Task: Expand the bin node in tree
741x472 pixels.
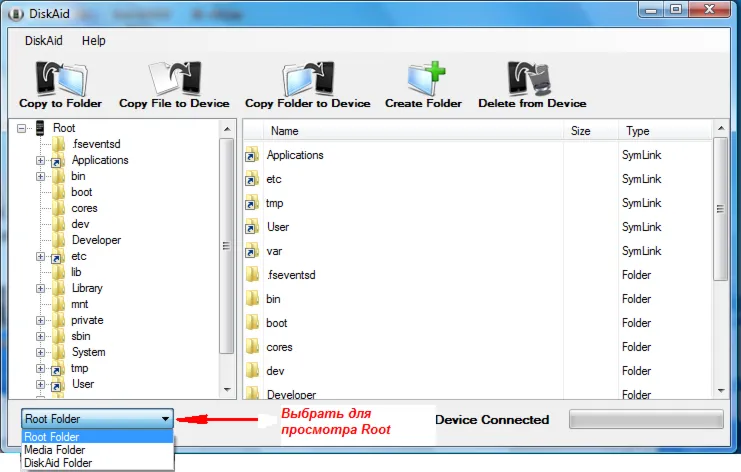Action: (x=41, y=176)
